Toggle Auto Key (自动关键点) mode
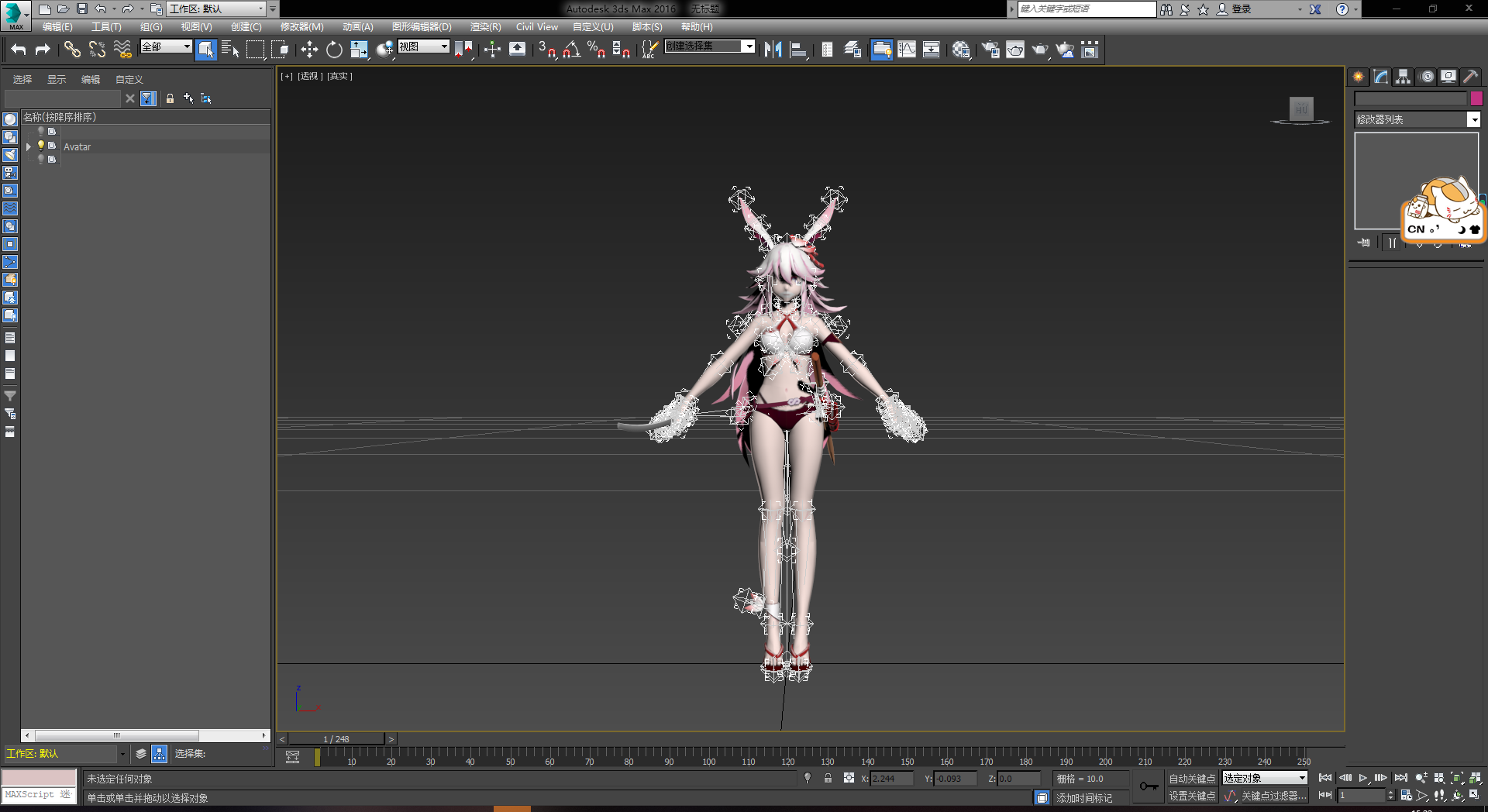Image resolution: width=1488 pixels, height=812 pixels. [1192, 779]
